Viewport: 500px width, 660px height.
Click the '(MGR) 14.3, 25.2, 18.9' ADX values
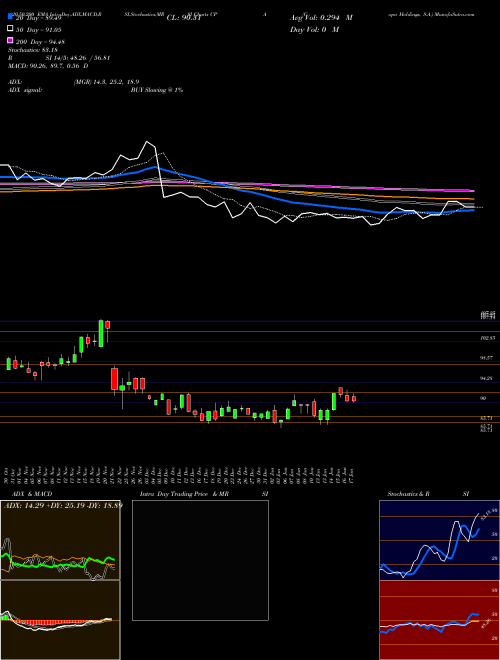(106, 82)
